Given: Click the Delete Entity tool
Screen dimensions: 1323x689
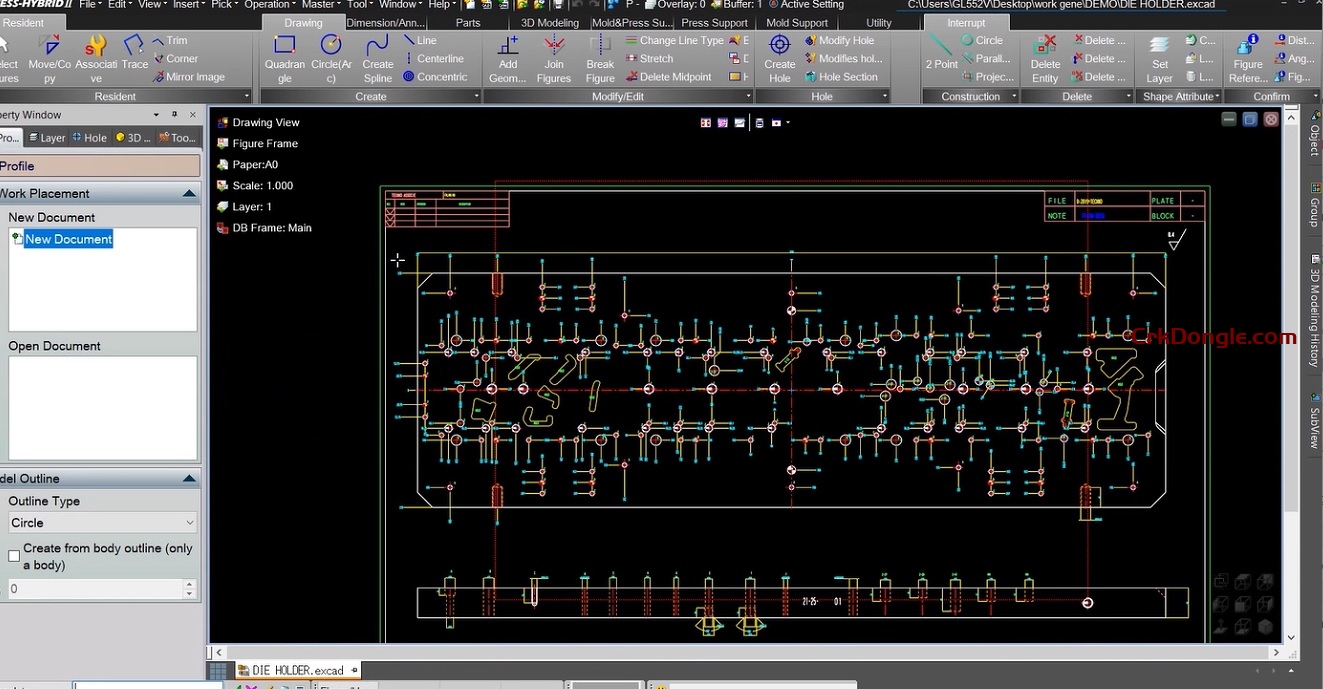Looking at the screenshot, I should click(1044, 58).
